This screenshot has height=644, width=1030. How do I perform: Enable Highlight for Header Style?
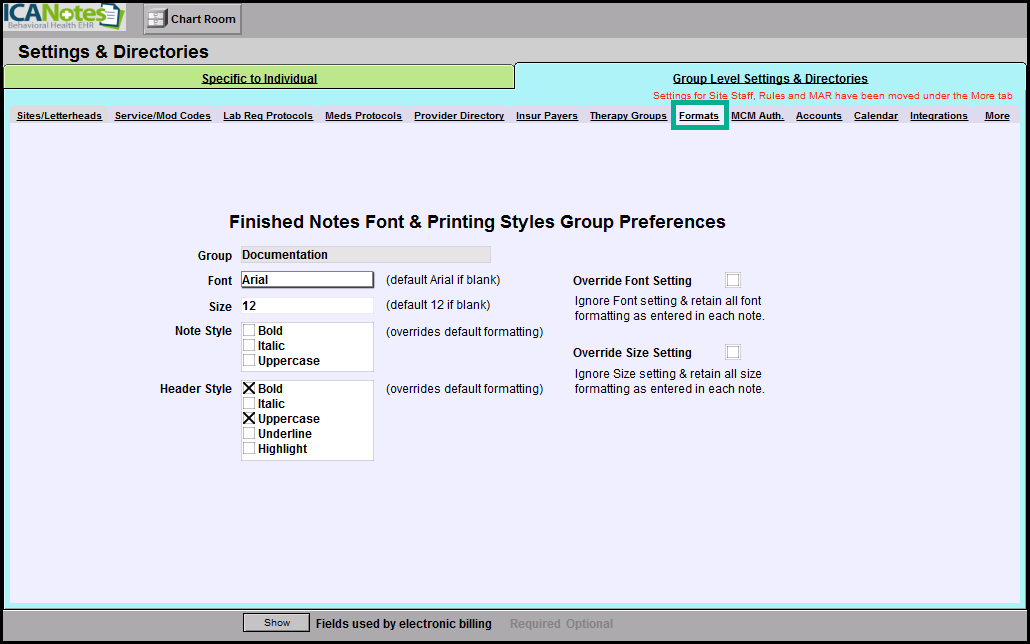[x=249, y=449]
